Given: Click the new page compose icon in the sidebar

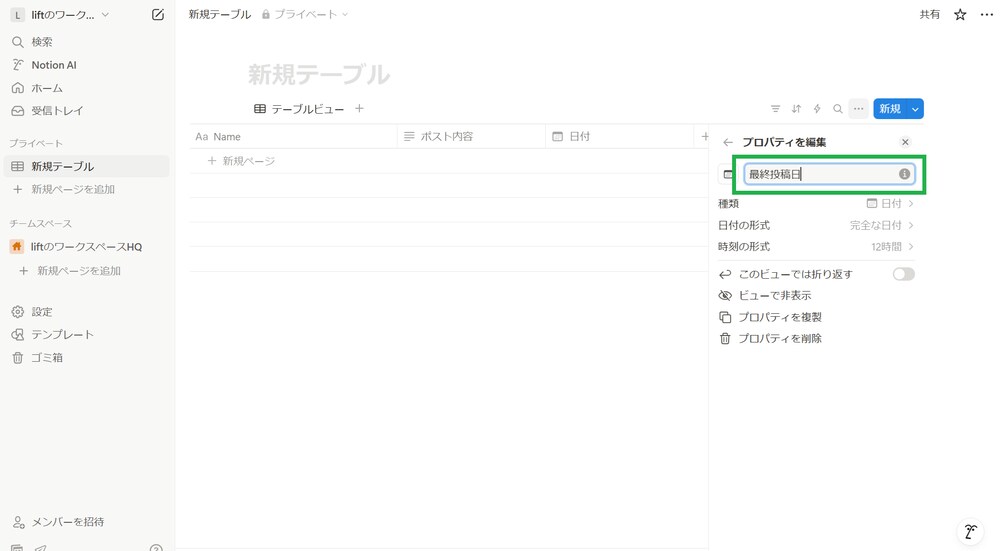Looking at the screenshot, I should [158, 15].
